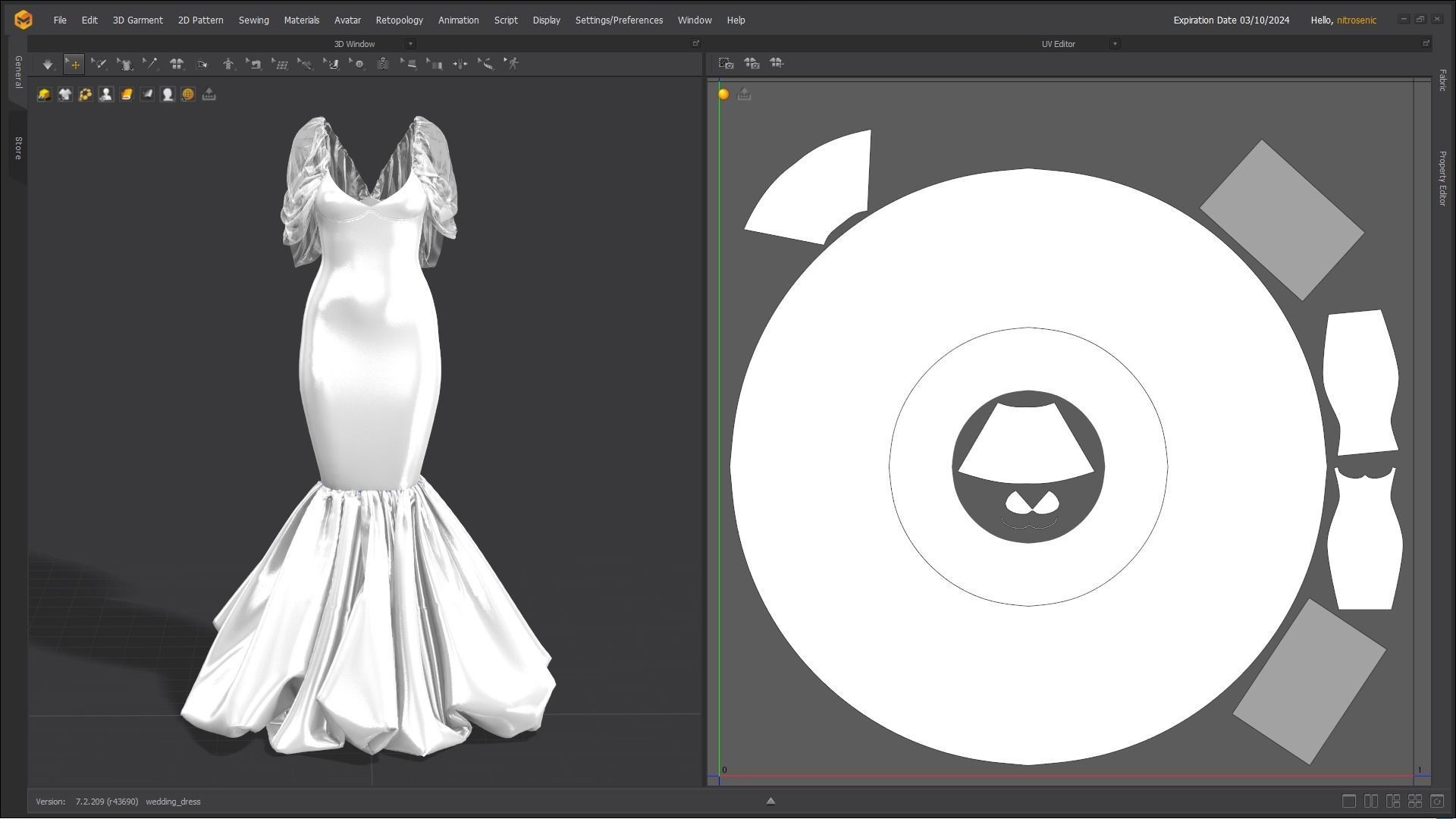Click the zipper tool icon
Screen dimensions: 1456x819
tap(383, 64)
